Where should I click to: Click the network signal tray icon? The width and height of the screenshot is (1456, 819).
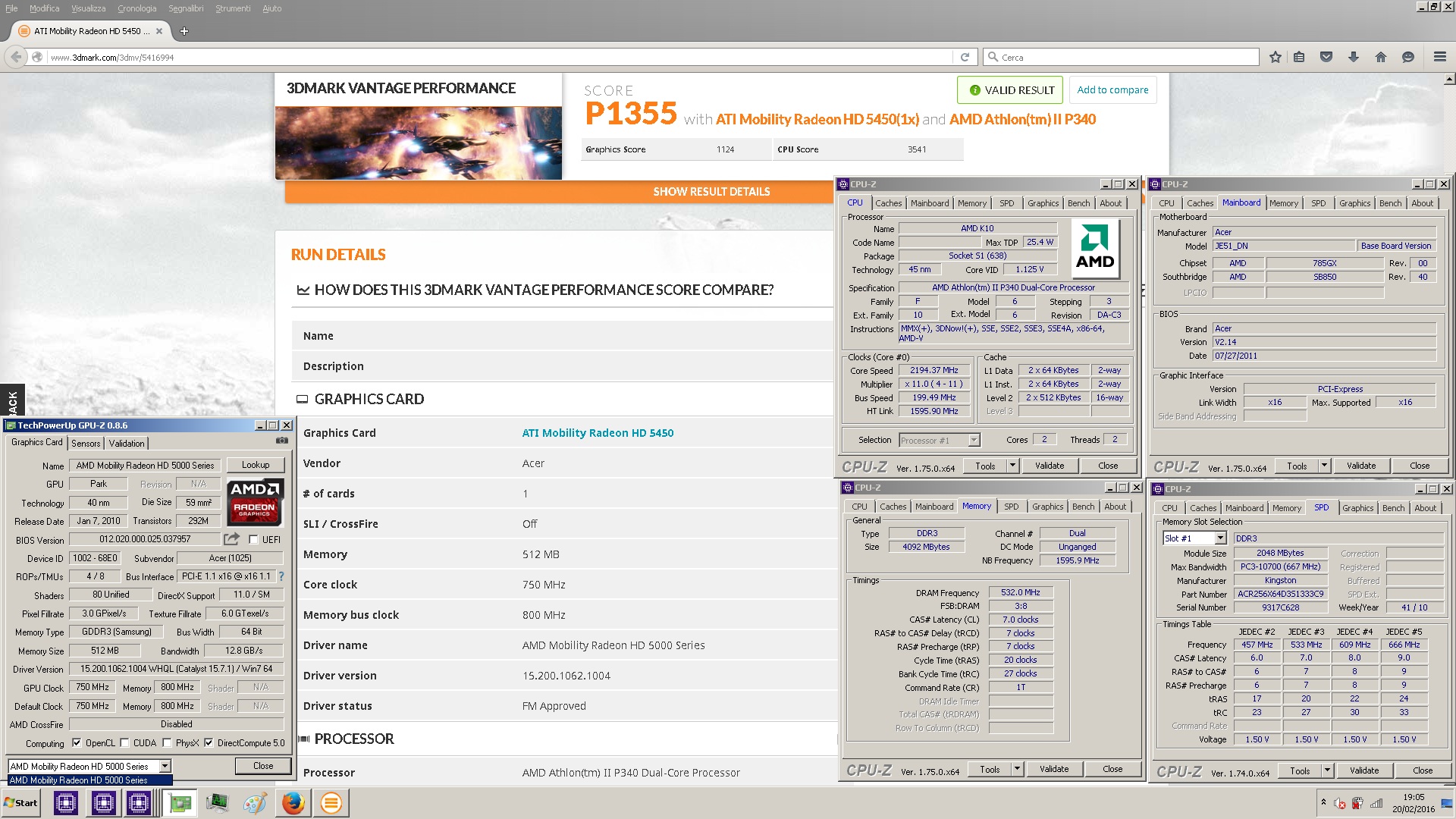tap(1376, 803)
